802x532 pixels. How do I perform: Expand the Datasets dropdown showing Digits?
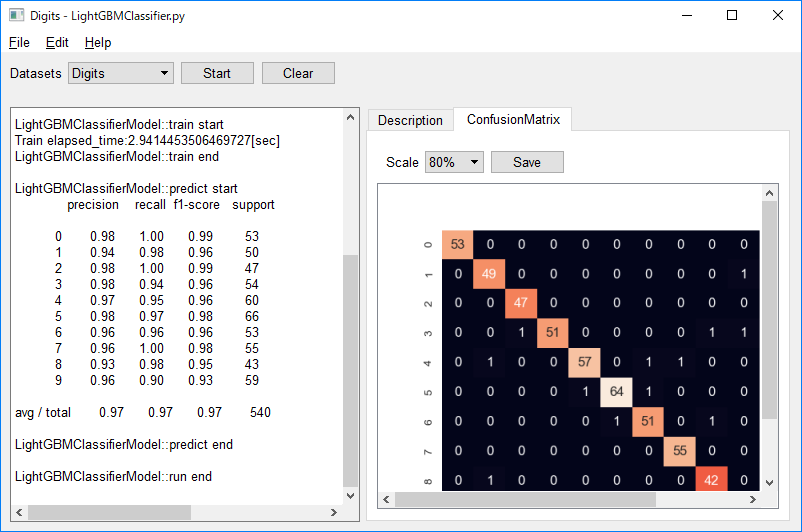[x=121, y=73]
